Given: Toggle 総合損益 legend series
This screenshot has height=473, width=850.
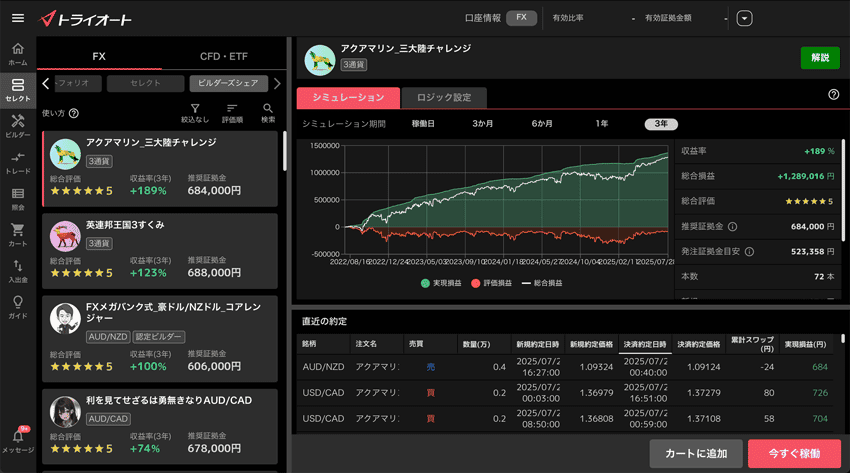Looking at the screenshot, I should tap(542, 283).
